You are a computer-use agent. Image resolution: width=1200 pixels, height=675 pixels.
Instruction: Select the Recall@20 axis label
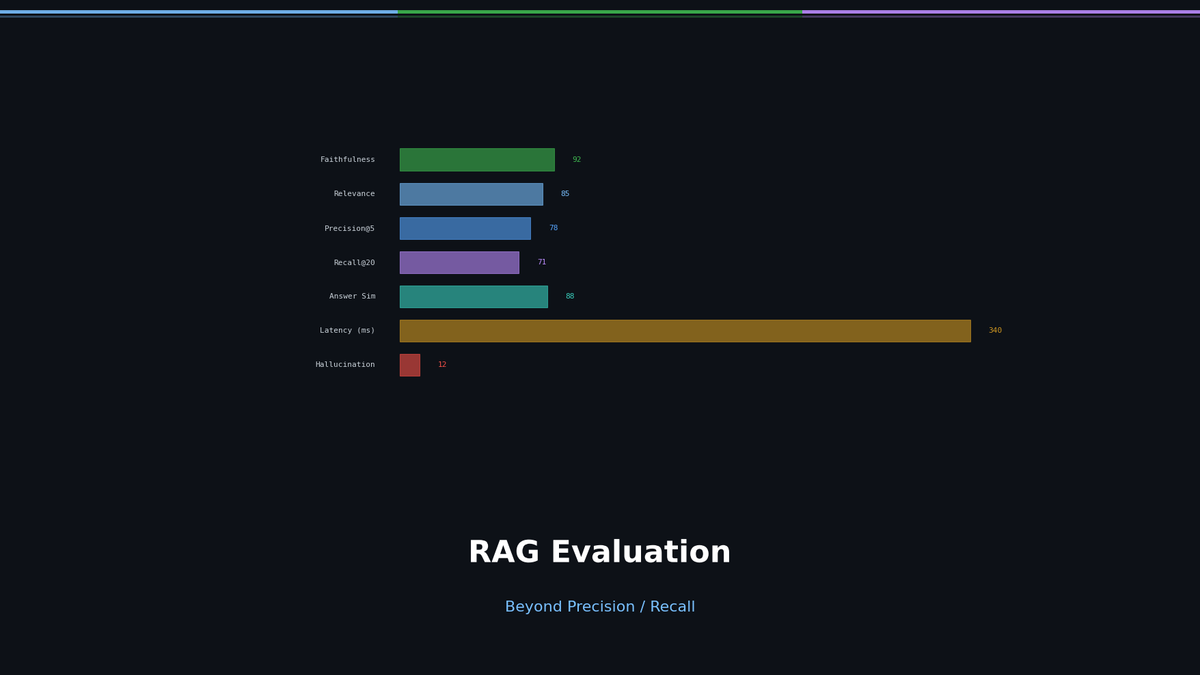click(353, 262)
